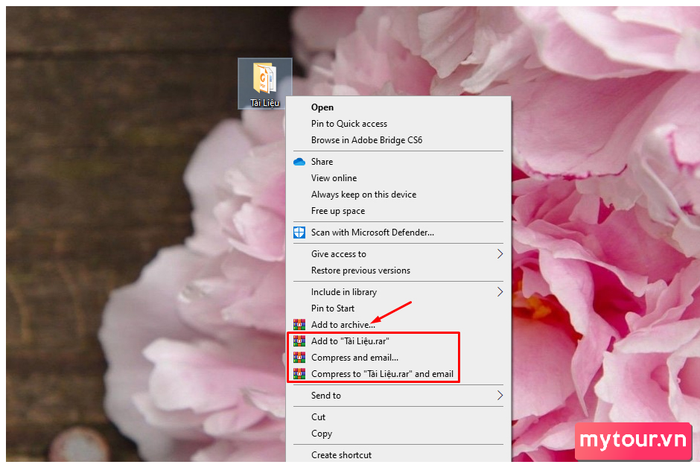Expand the Send to submenu arrow

click(x=500, y=396)
